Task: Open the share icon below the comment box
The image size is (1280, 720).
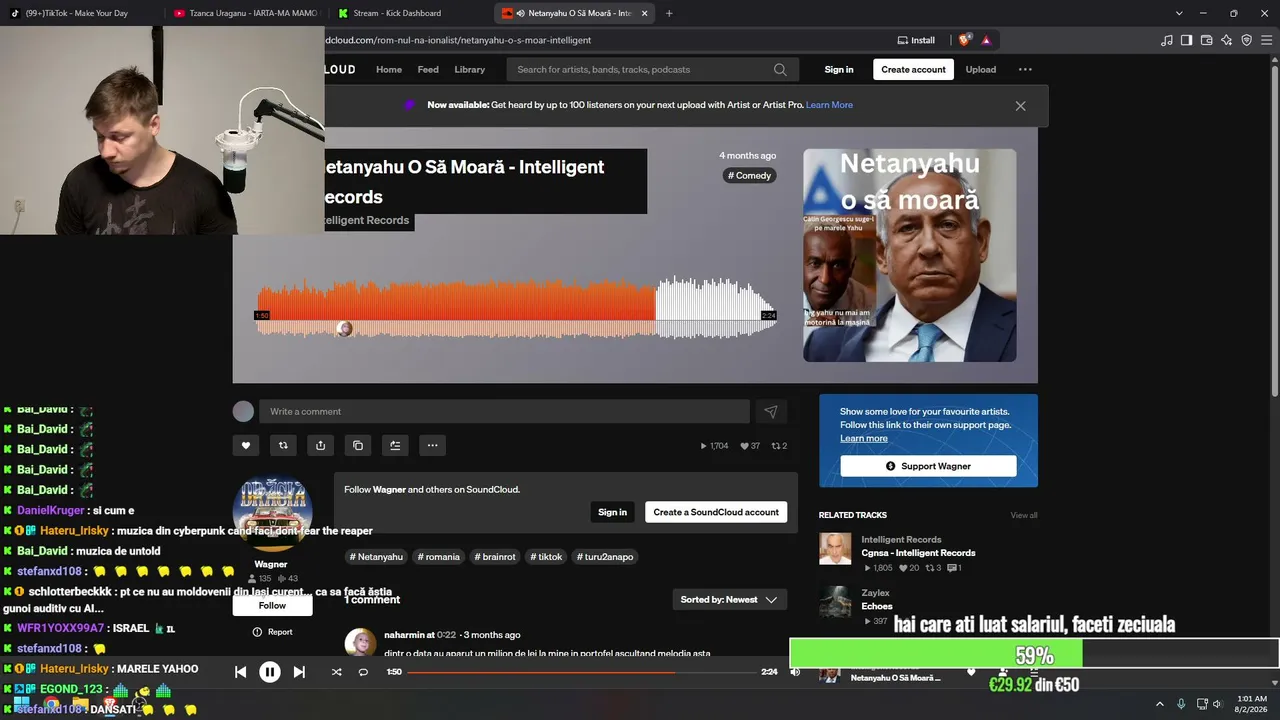Action: (320, 446)
